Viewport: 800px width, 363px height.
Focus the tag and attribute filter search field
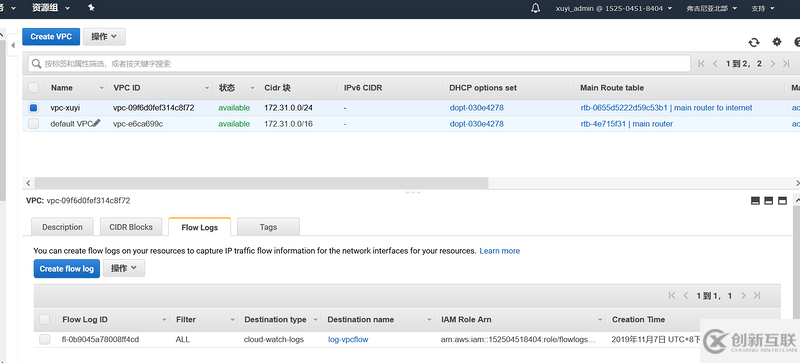(x=359, y=64)
